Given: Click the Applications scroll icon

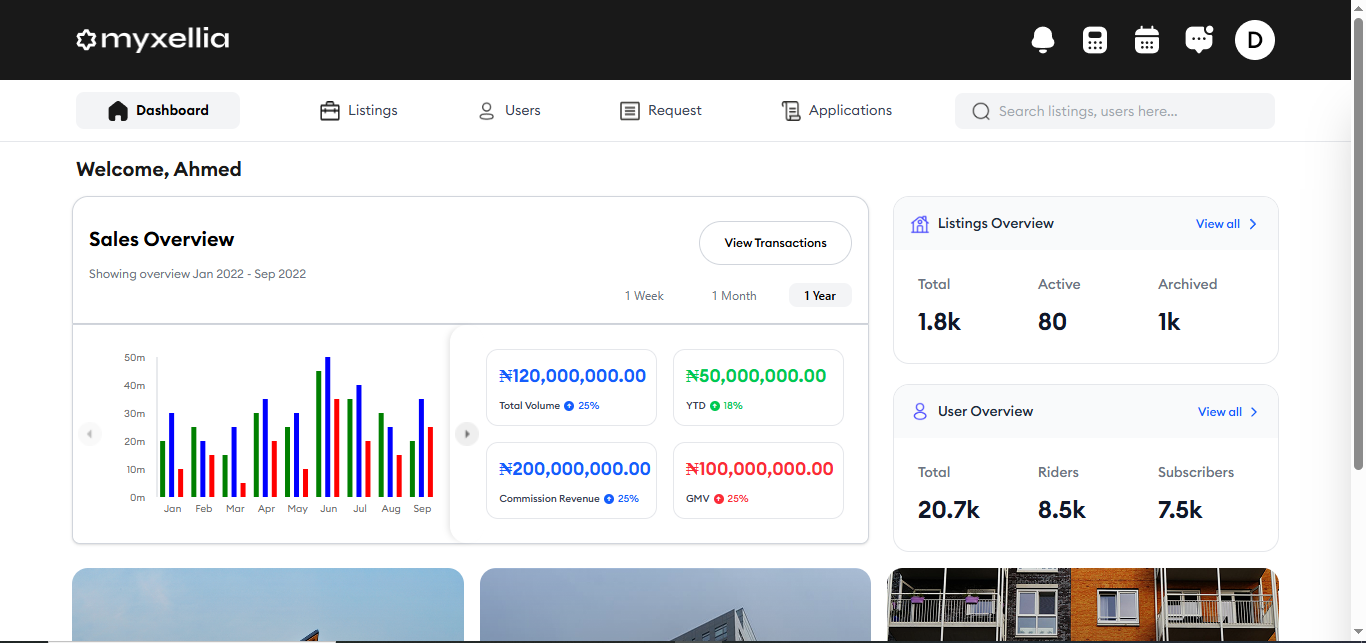Looking at the screenshot, I should click(x=791, y=110).
